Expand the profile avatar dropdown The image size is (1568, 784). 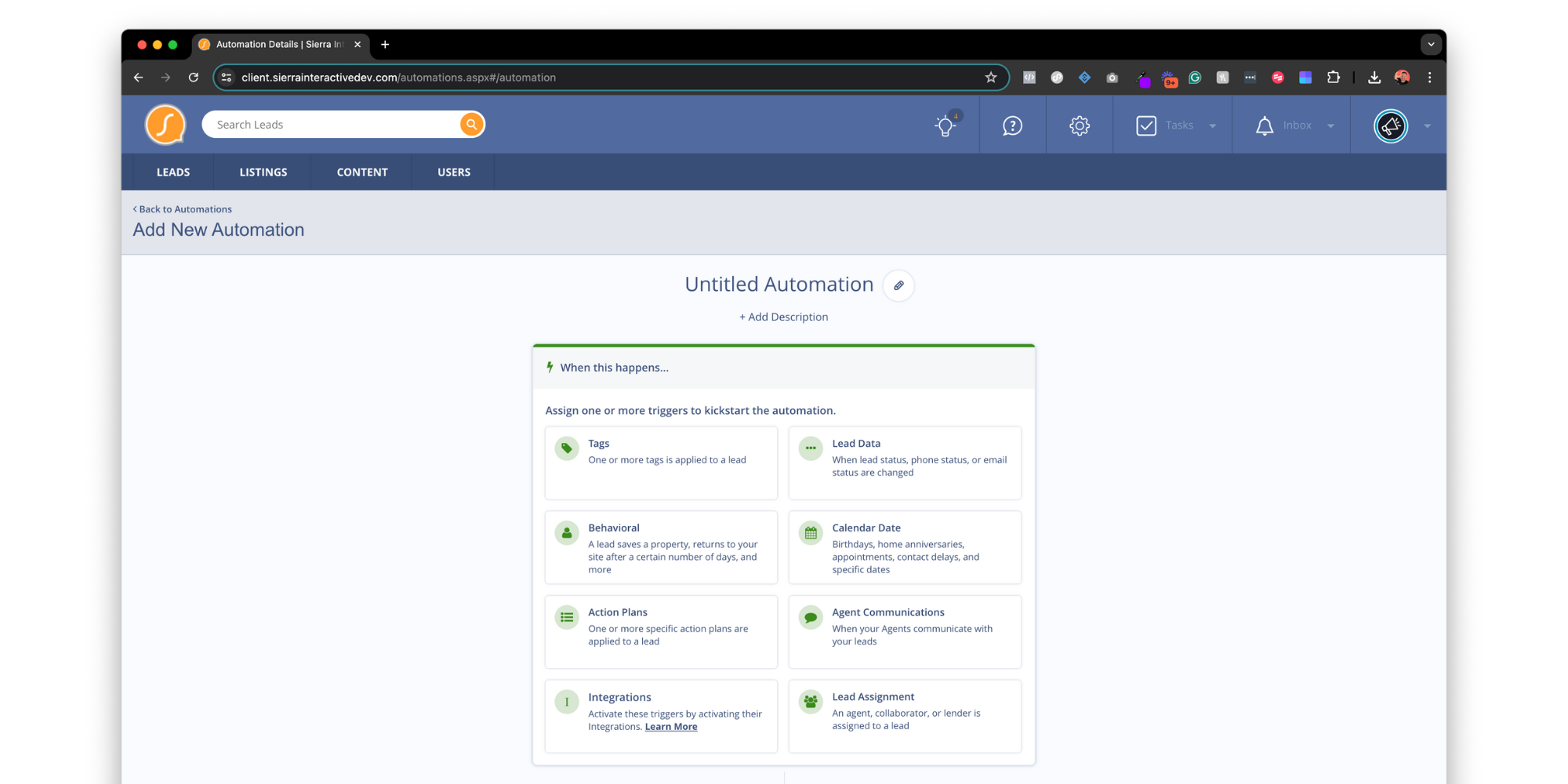[x=1427, y=125]
